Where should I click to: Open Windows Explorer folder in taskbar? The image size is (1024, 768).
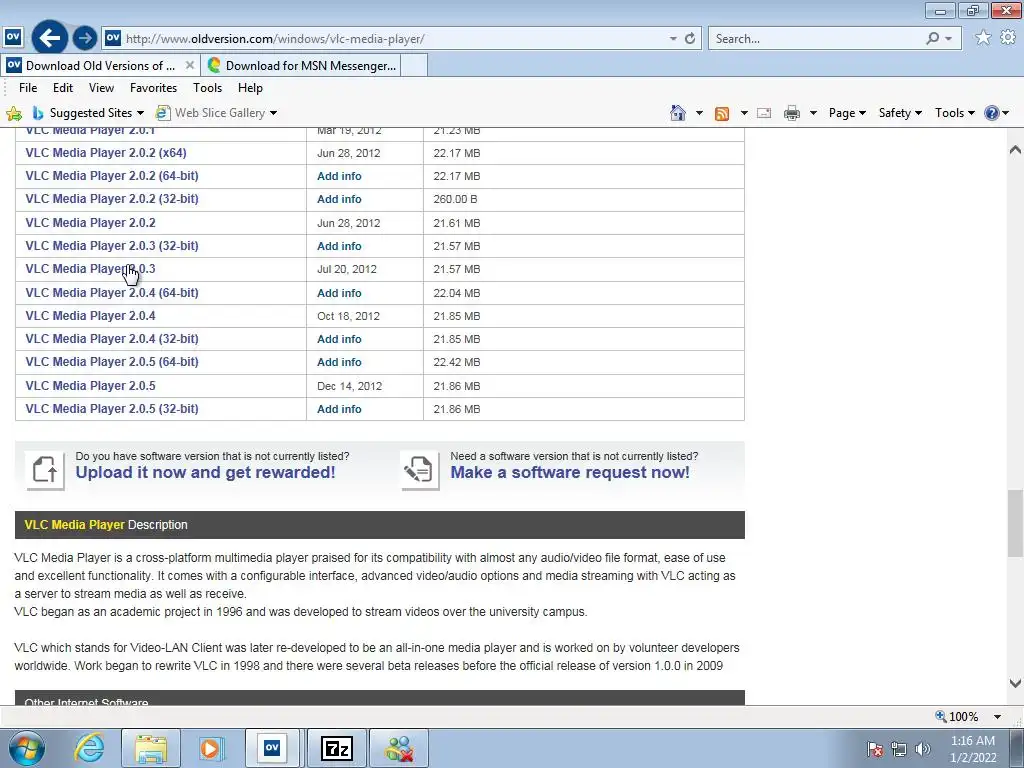pos(151,748)
